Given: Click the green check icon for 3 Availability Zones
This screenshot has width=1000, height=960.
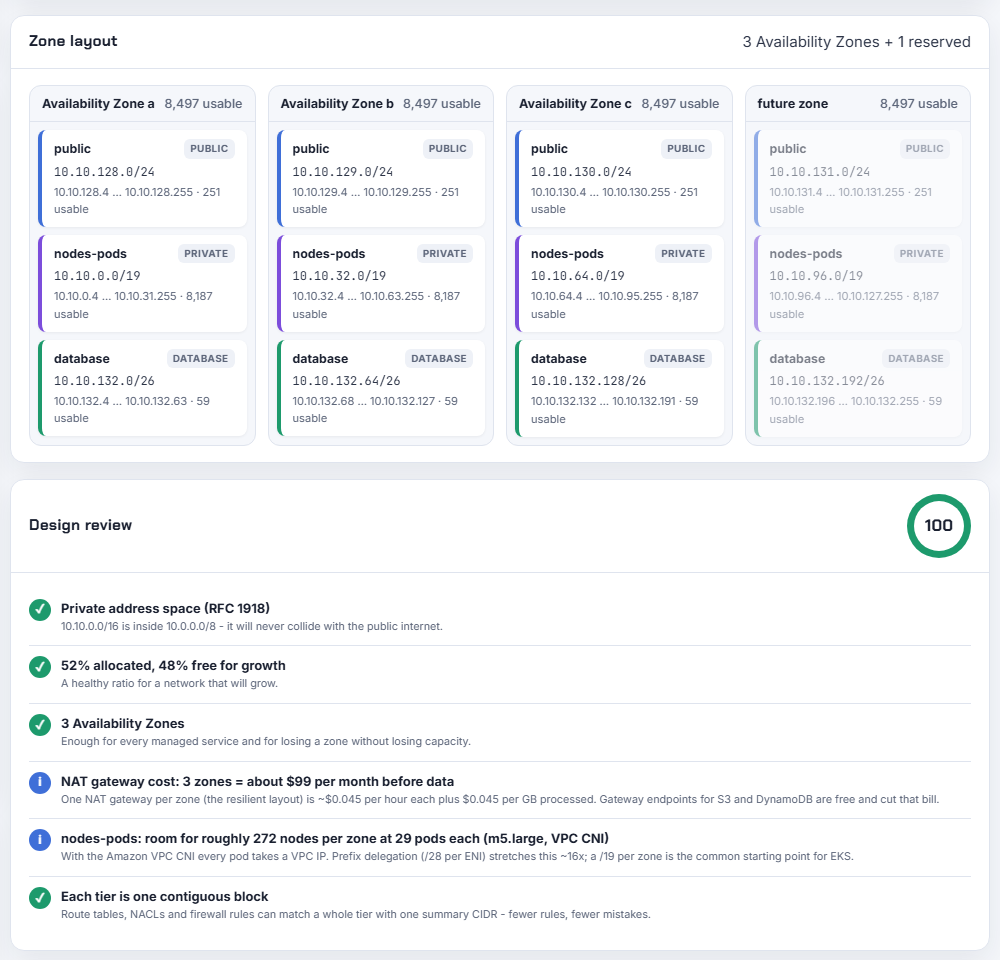Looking at the screenshot, I should [x=40, y=725].
